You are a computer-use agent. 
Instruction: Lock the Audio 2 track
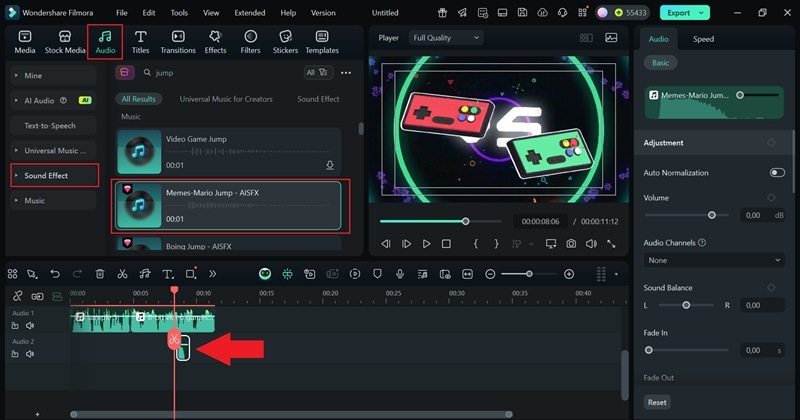tap(15, 354)
